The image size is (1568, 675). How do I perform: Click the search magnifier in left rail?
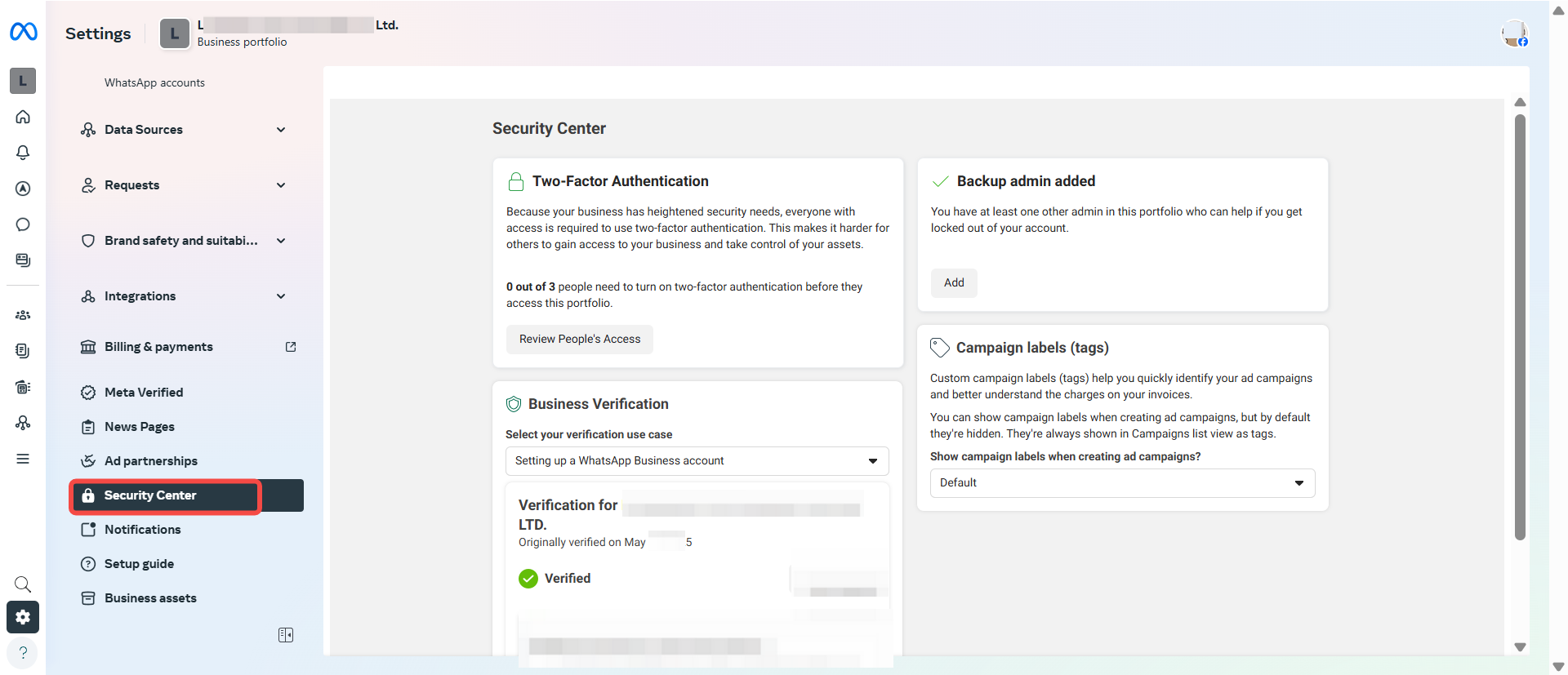click(23, 584)
